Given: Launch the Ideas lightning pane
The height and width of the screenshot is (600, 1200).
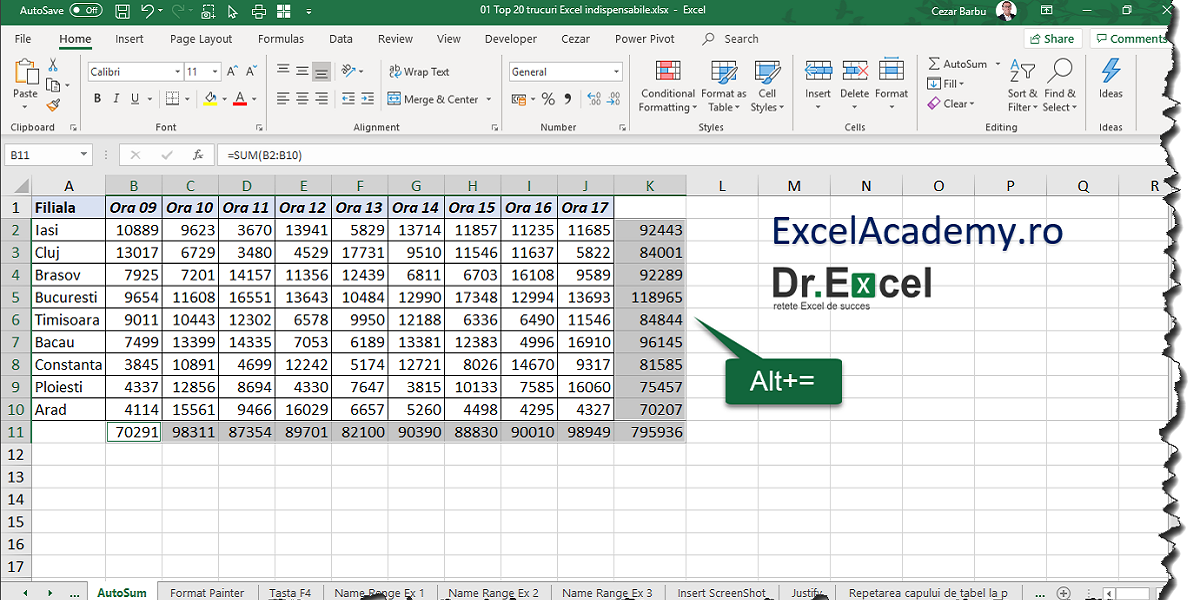Looking at the screenshot, I should 1111,79.
